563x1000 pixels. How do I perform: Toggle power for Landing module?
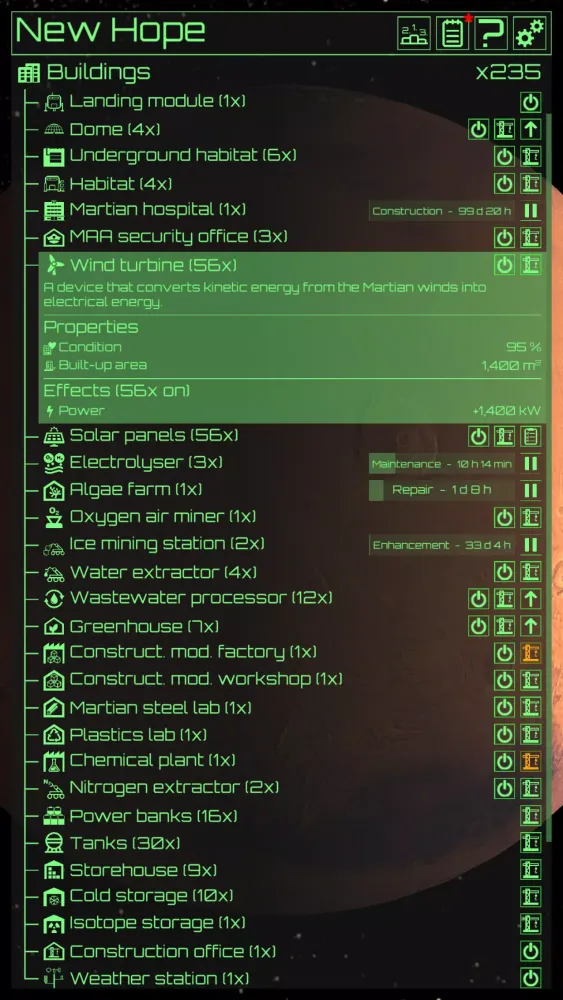tap(530, 102)
